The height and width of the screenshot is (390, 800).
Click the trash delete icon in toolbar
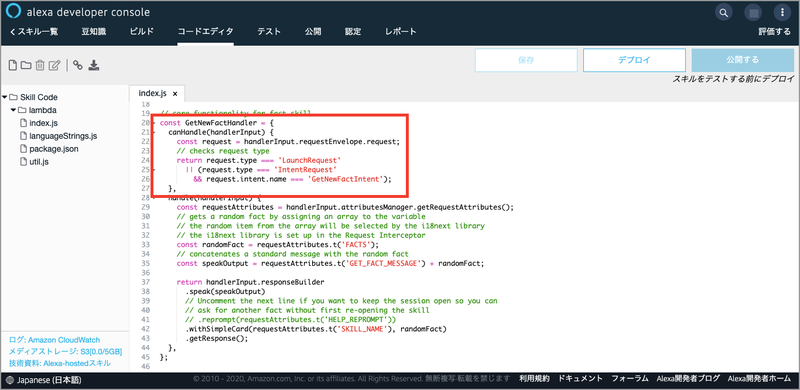pos(40,65)
